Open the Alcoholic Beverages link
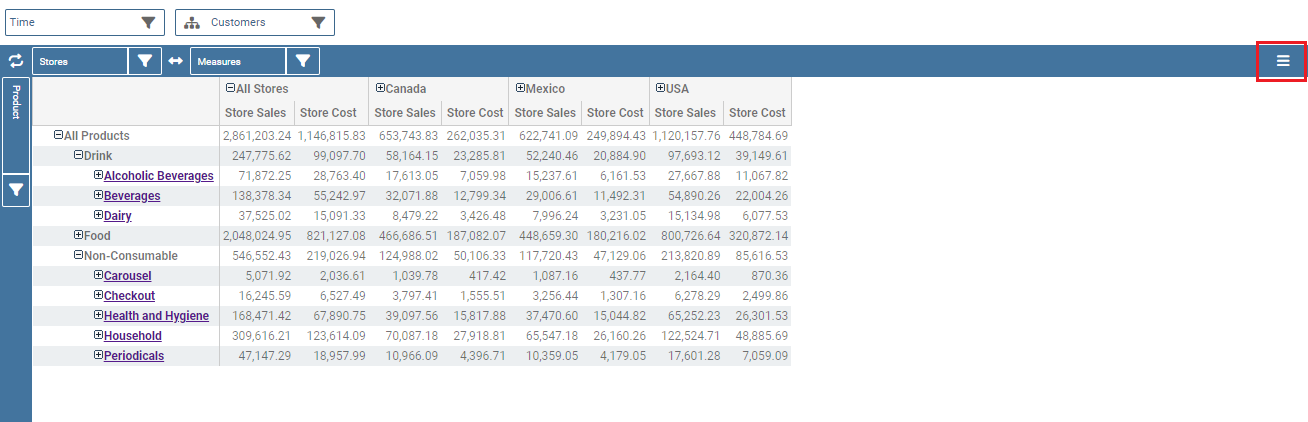Screen dimensions: 1308x422 point(158,176)
